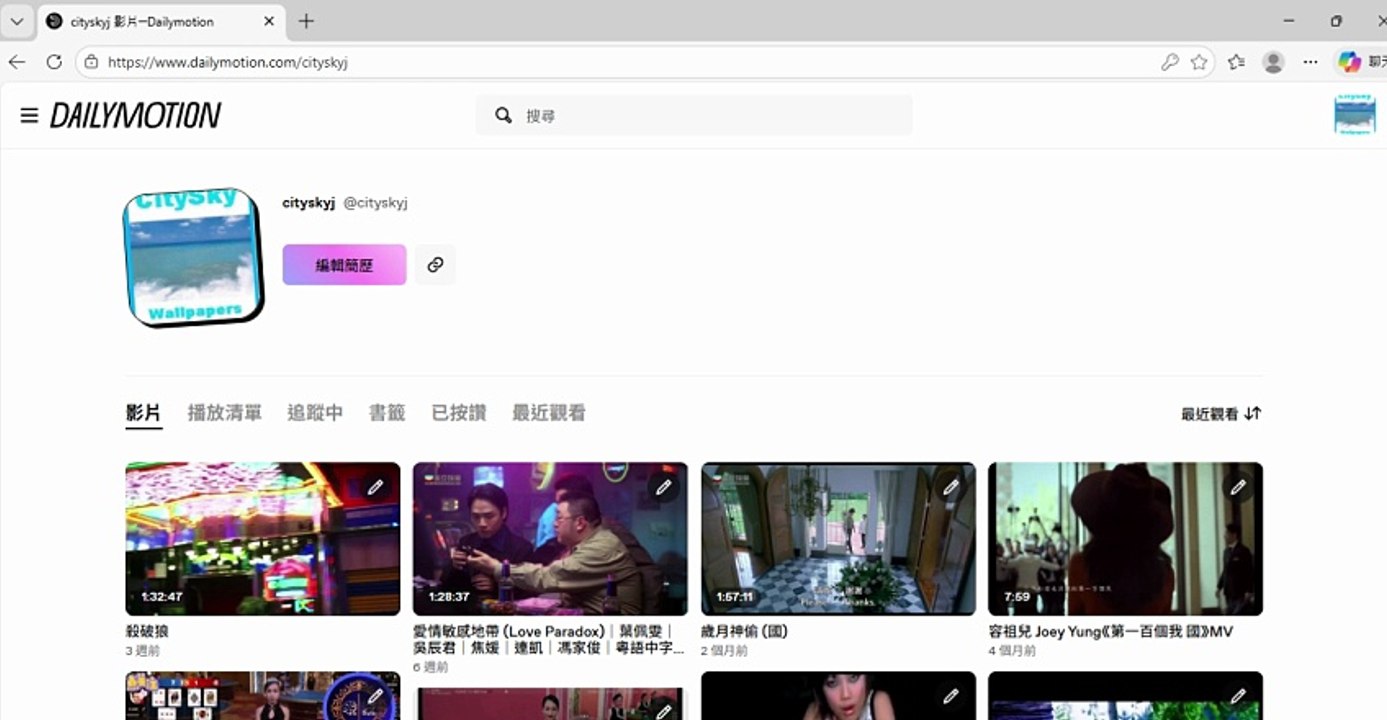Close the cityskyj Dailymotion tab
Viewport: 1387px width, 720px height.
tap(269, 21)
